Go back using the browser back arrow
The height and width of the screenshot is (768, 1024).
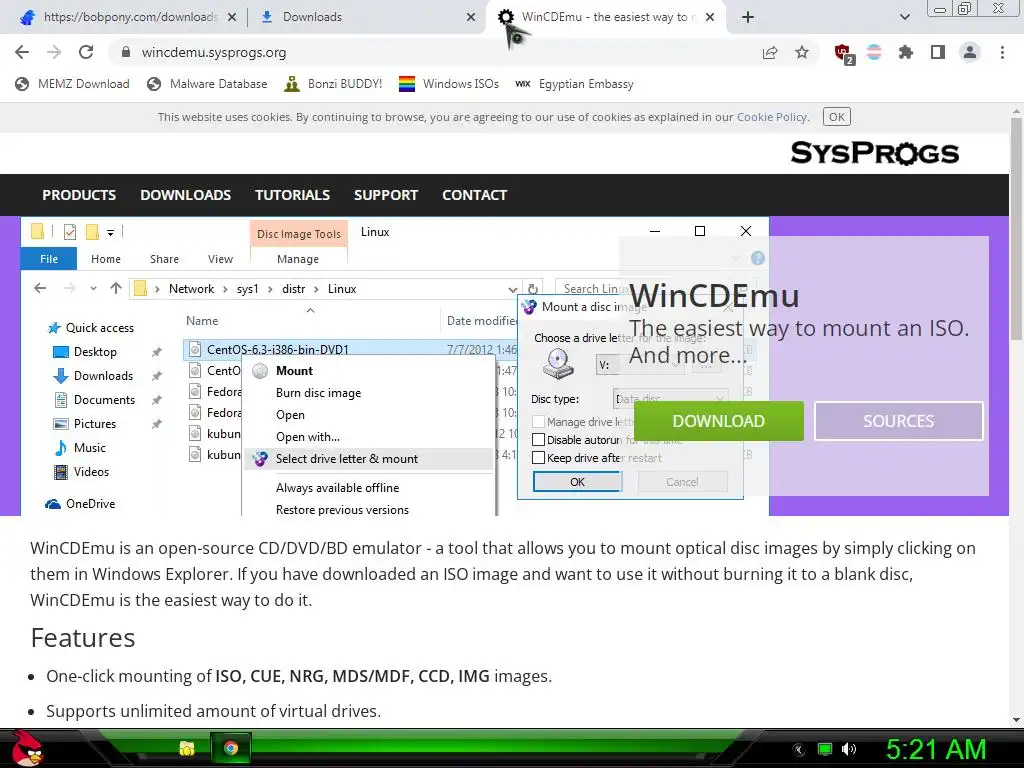pyautogui.click(x=22, y=52)
